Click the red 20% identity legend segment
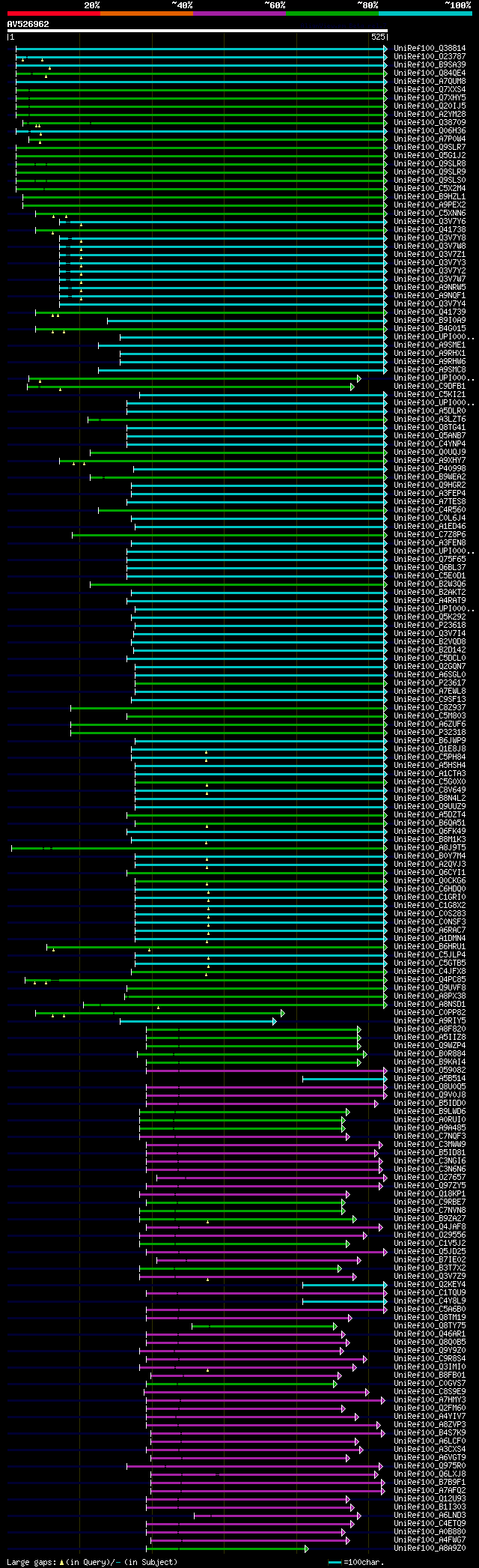 coord(53,13)
